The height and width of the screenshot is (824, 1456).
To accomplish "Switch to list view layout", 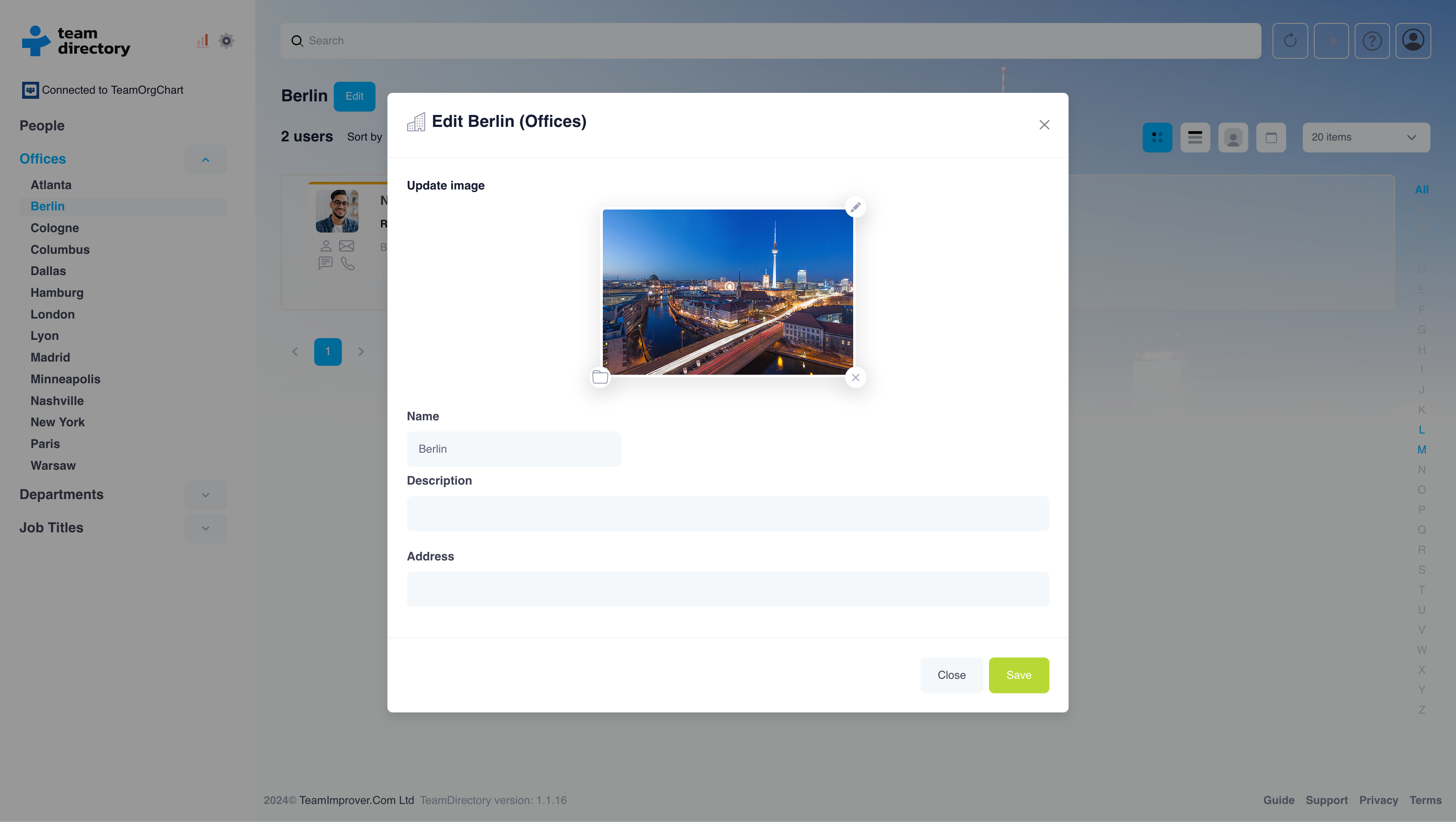I will click(1195, 138).
